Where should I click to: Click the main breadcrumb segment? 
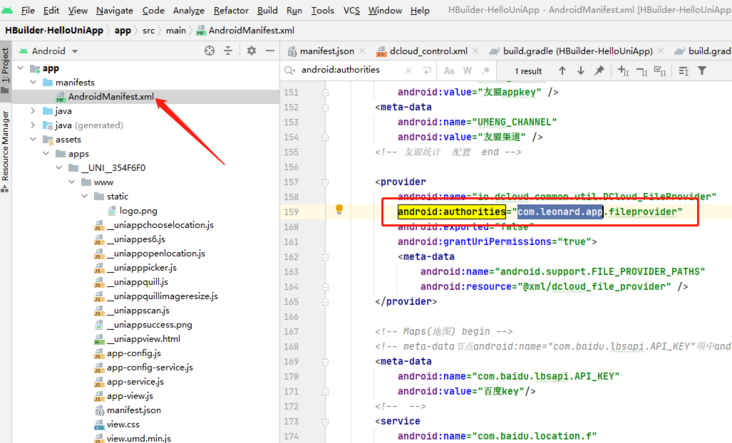coord(176,30)
